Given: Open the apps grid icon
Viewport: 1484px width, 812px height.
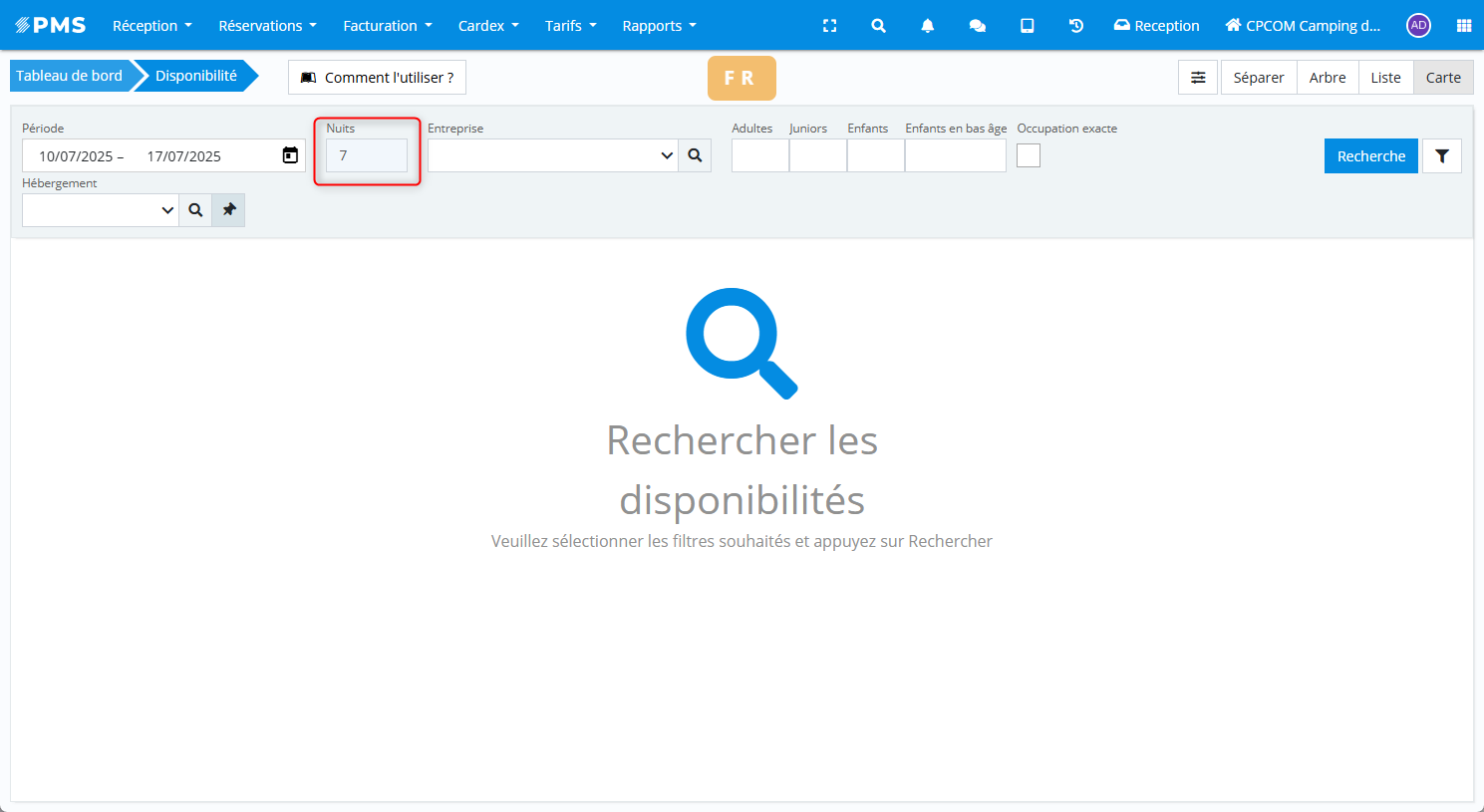Looking at the screenshot, I should [x=1463, y=26].
